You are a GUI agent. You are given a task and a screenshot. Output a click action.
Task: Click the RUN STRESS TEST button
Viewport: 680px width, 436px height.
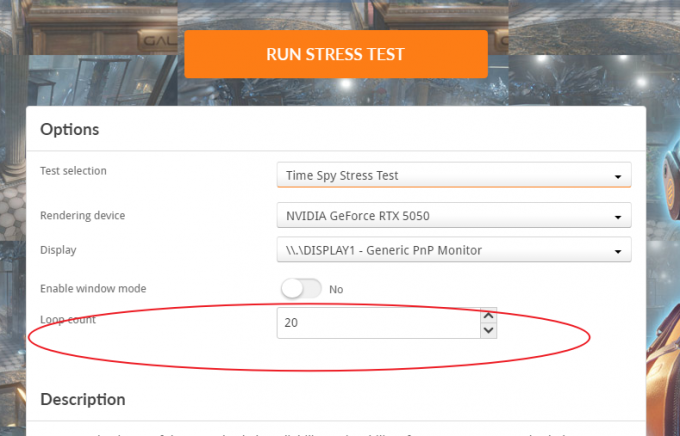pyautogui.click(x=336, y=54)
